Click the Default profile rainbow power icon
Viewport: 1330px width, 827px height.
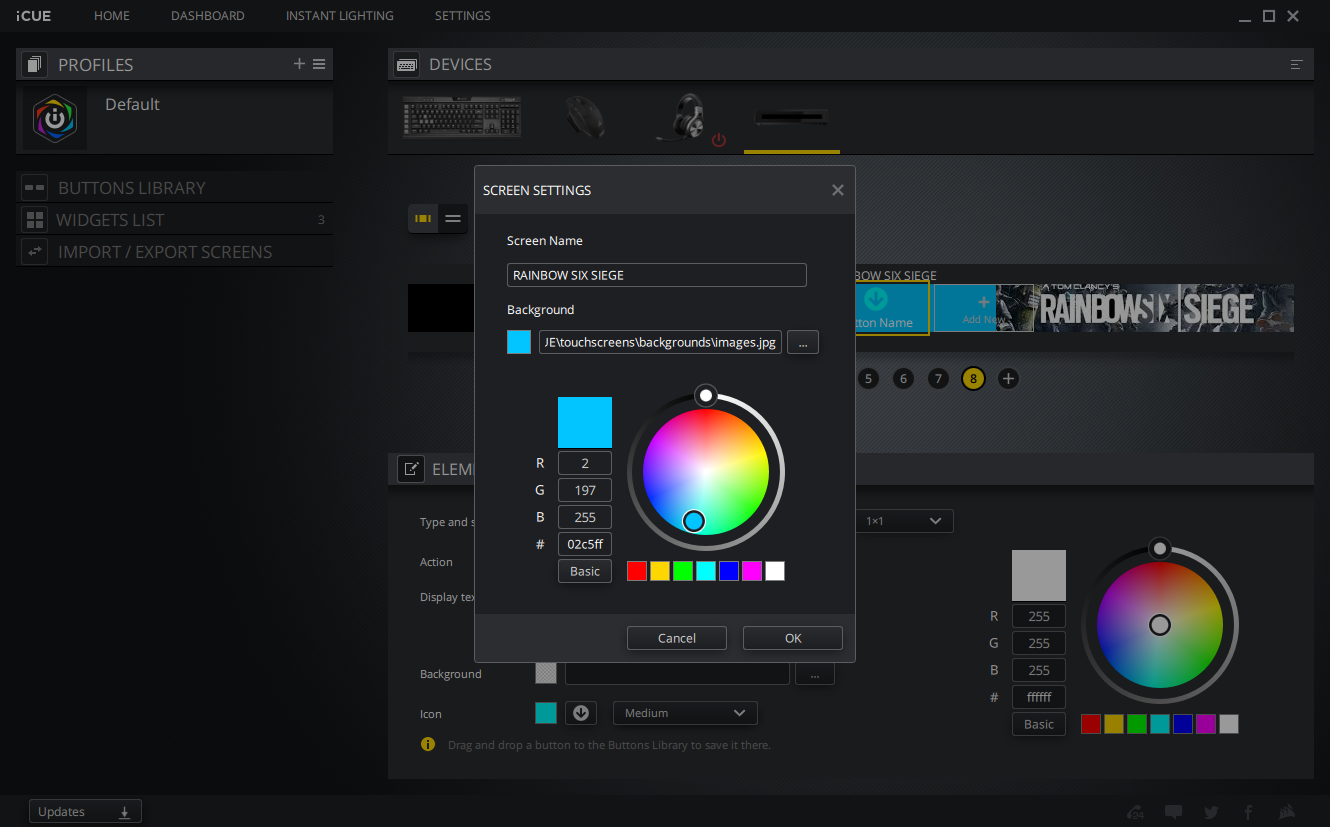(x=55, y=118)
